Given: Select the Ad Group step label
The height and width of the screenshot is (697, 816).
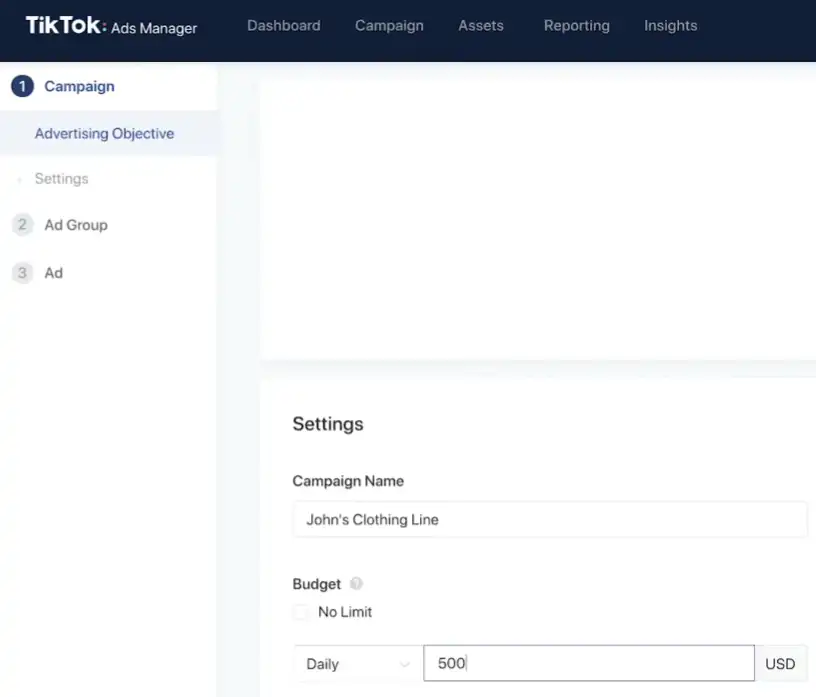Looking at the screenshot, I should pos(76,225).
